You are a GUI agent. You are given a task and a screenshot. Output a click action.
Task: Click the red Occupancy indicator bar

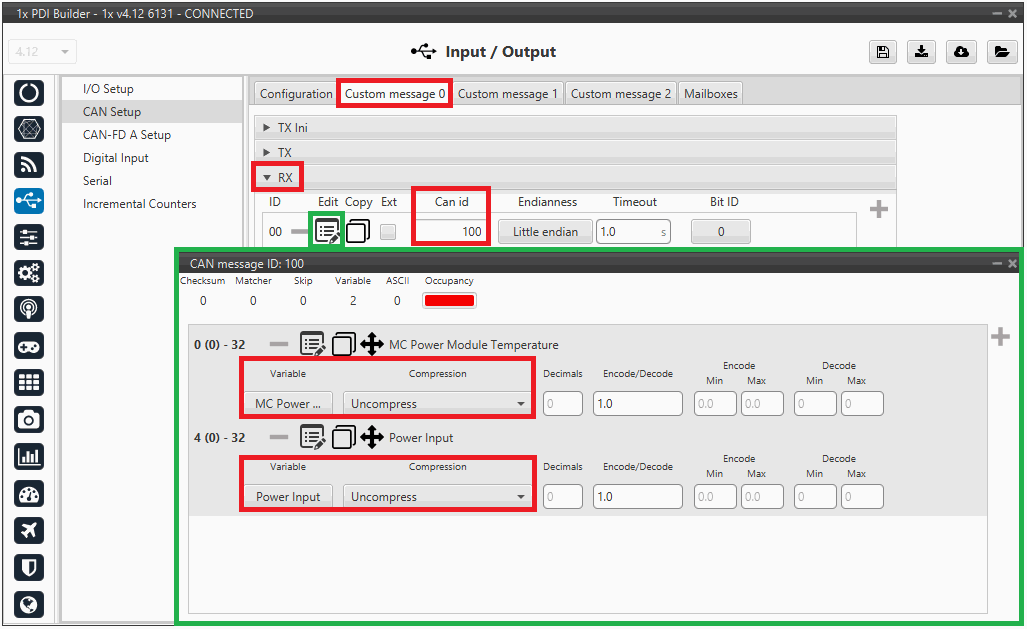click(449, 301)
